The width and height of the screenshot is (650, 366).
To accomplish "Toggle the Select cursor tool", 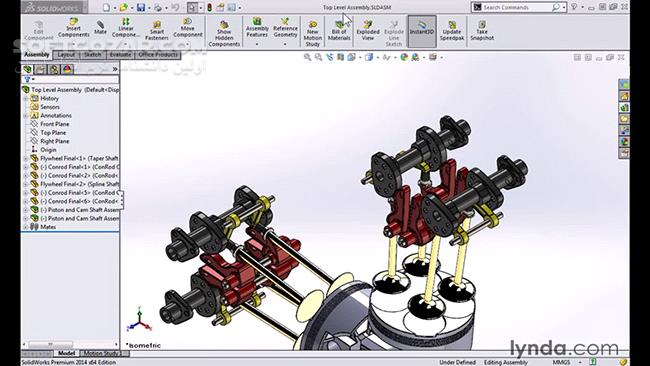I will (x=192, y=7).
